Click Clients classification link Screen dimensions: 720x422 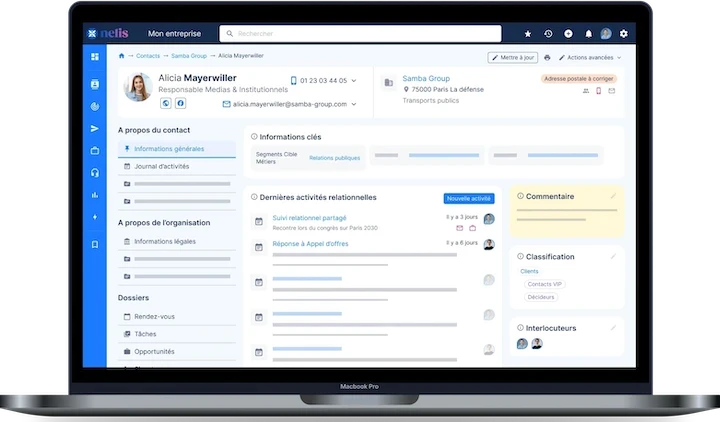(529, 271)
